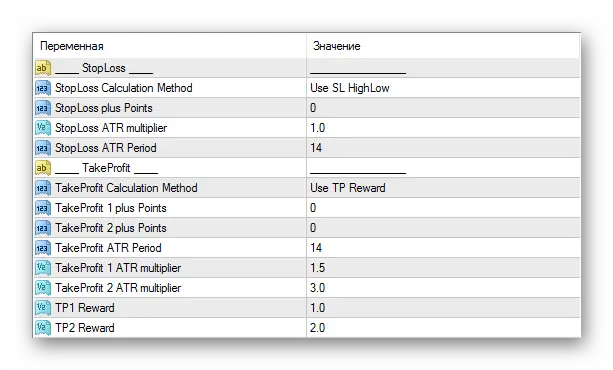The height and width of the screenshot is (370, 613).
Task: Click the string icon beside StopLoss header
Action: 43,68
